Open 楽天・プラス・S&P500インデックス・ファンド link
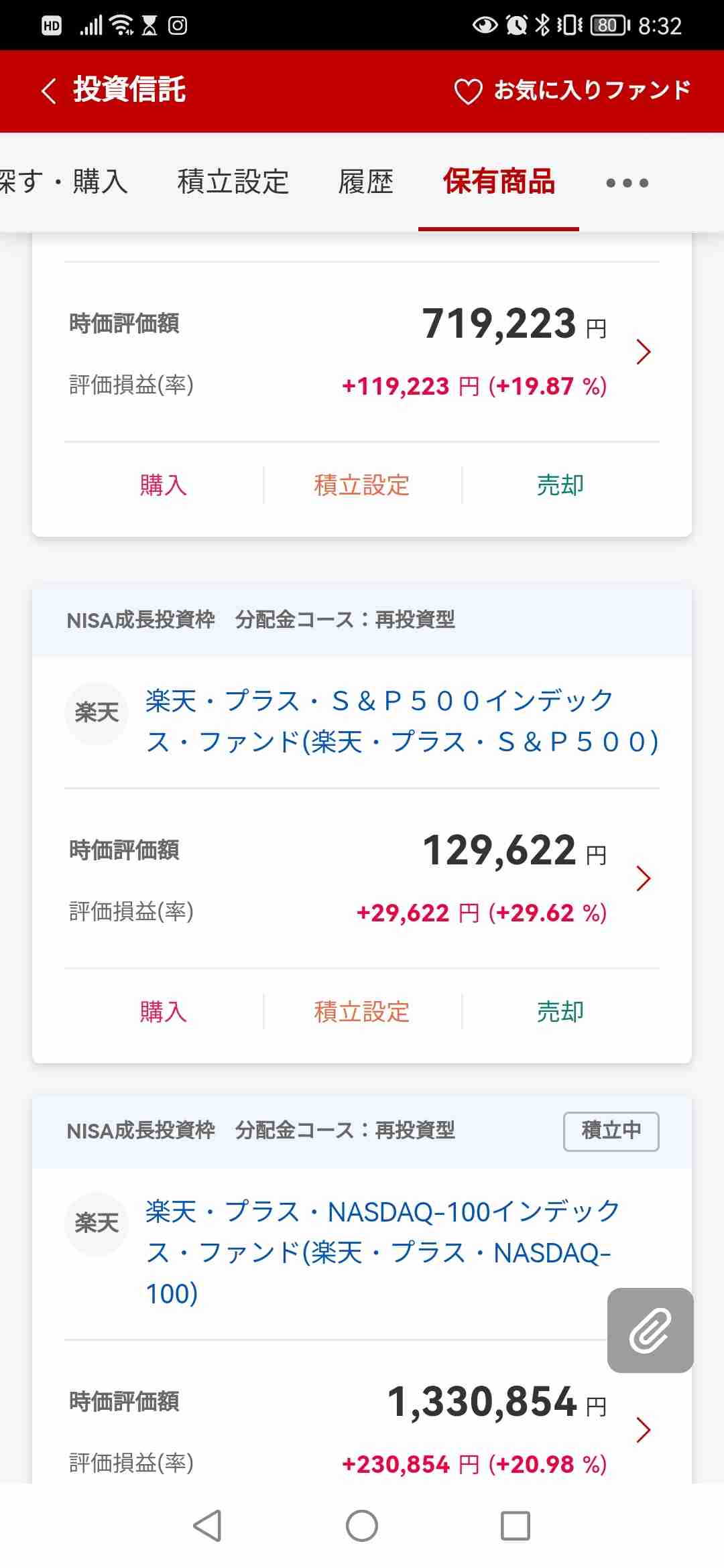 click(402, 721)
